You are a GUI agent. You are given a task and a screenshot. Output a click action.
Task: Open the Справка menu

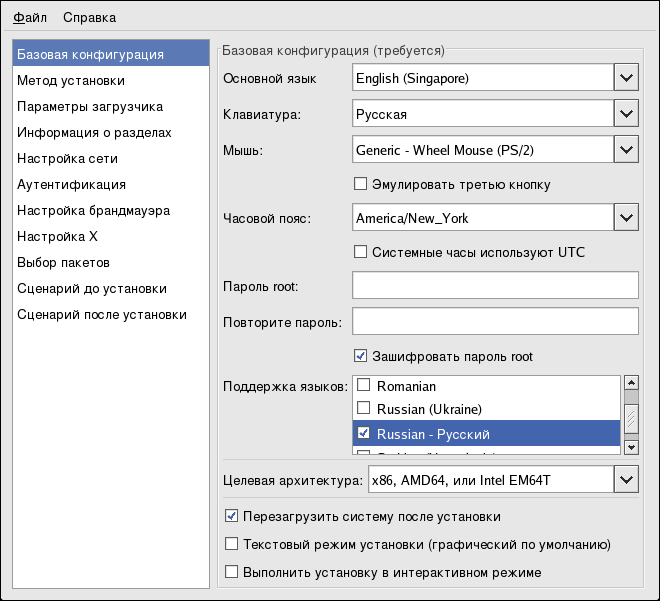(89, 17)
